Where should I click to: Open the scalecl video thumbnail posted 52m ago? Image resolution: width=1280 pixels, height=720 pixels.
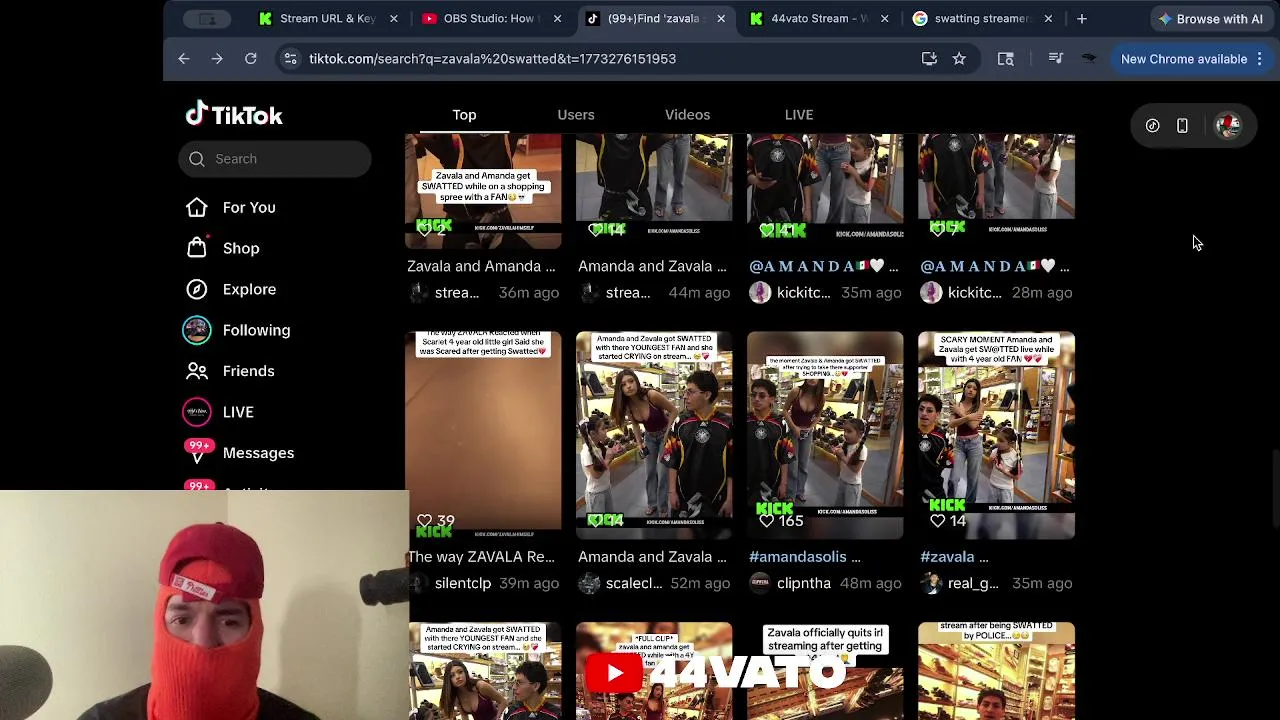tap(654, 436)
